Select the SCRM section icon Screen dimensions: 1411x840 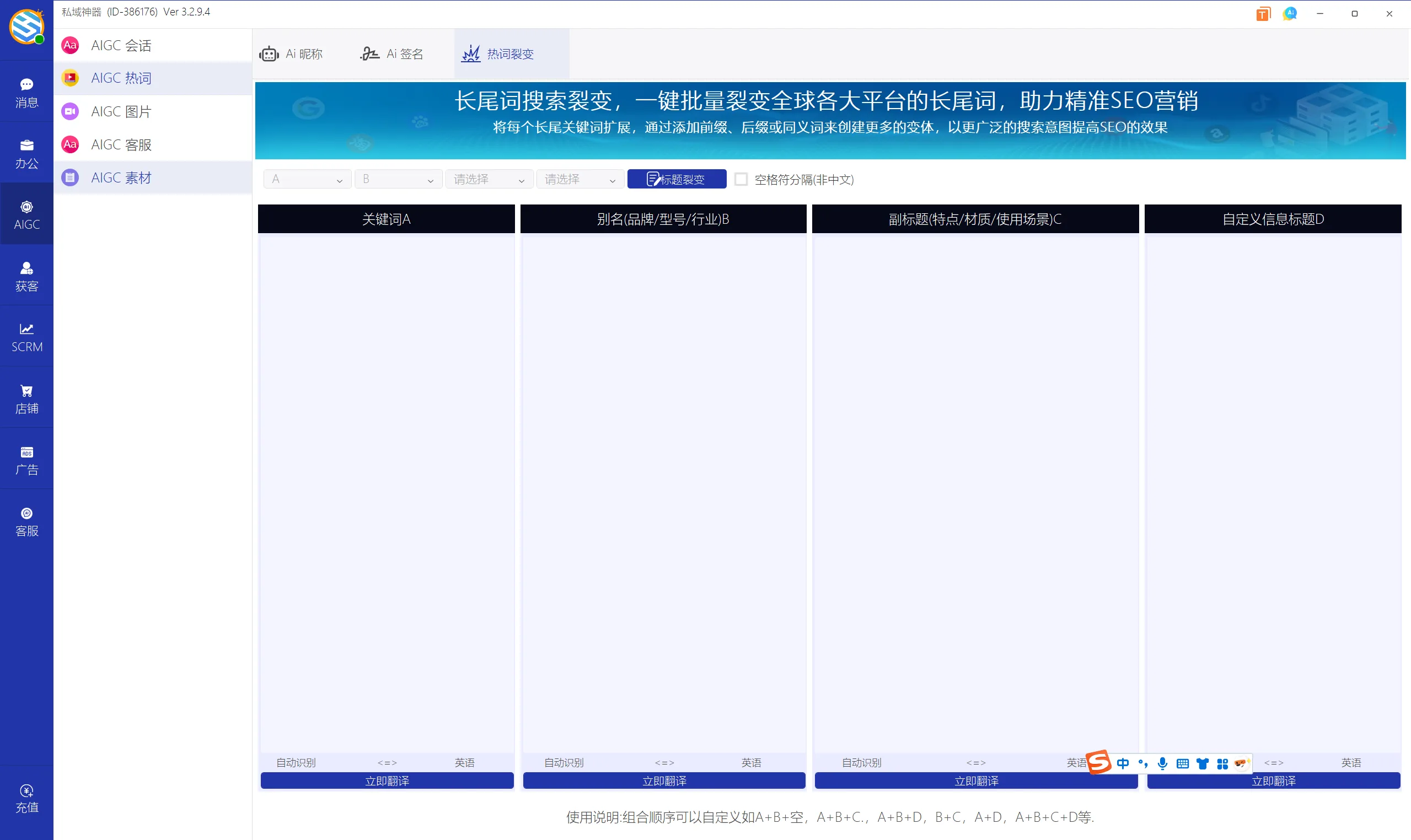(26, 336)
